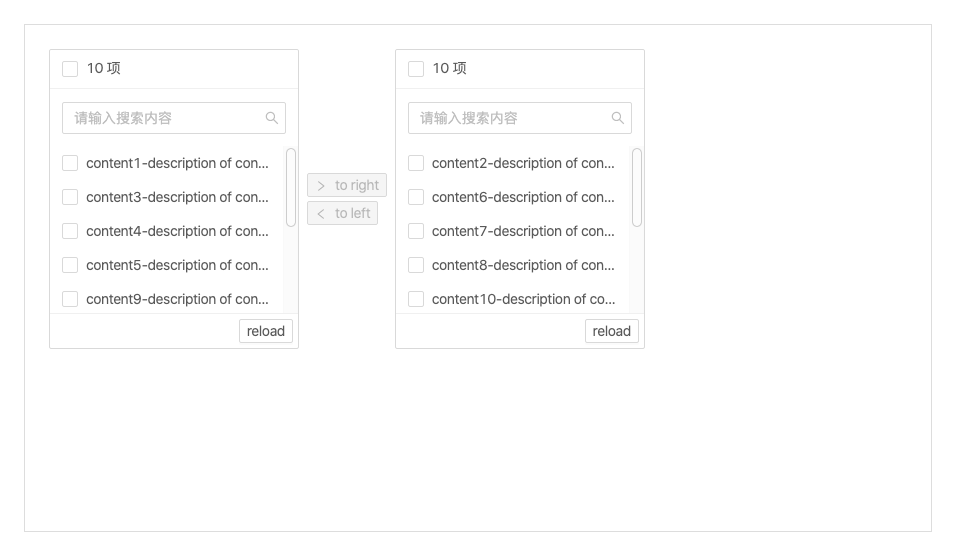Tick the content7 checkbox
The height and width of the screenshot is (556, 956).
pyautogui.click(x=416, y=231)
